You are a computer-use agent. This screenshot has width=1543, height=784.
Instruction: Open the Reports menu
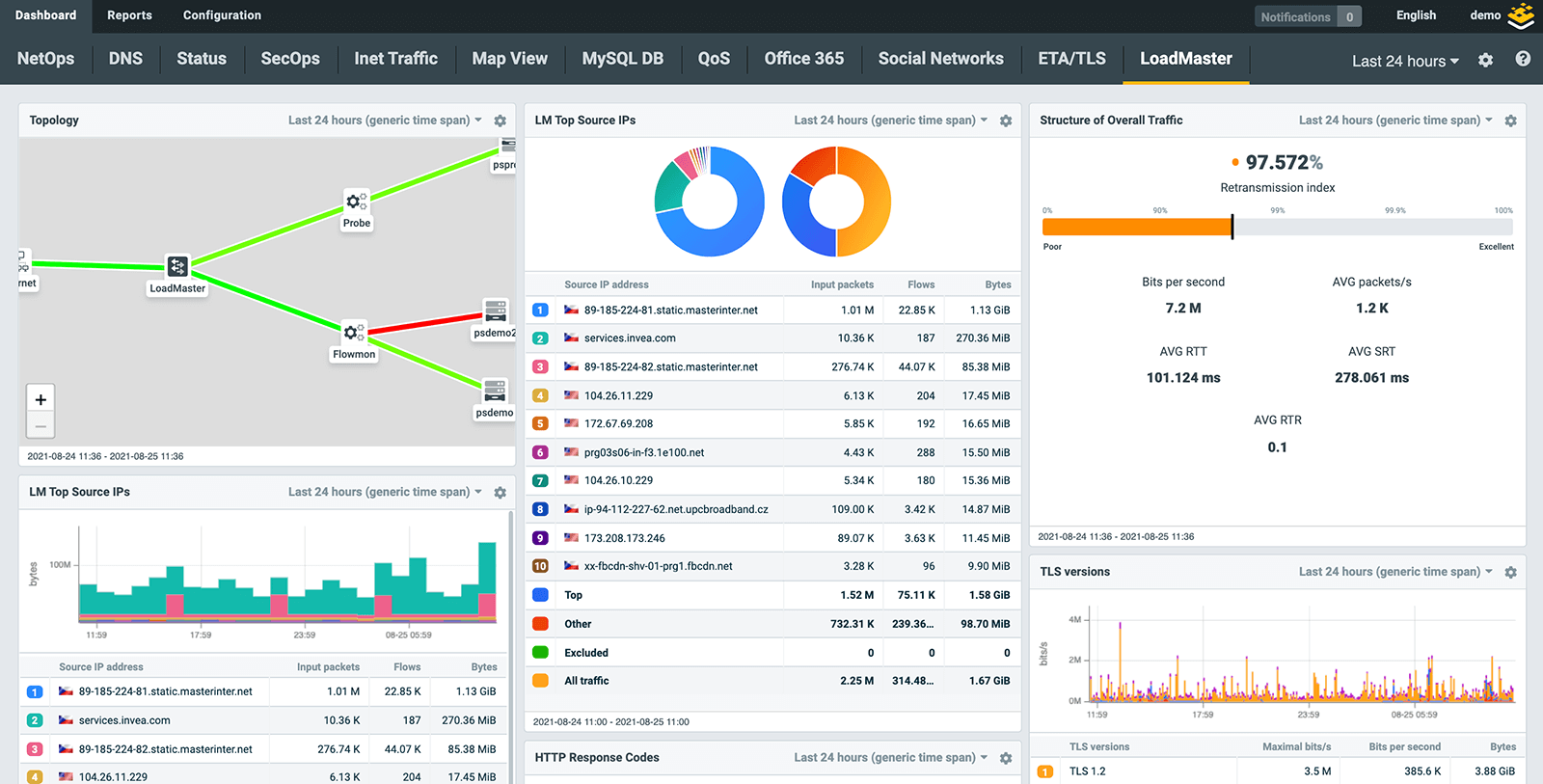(x=129, y=15)
